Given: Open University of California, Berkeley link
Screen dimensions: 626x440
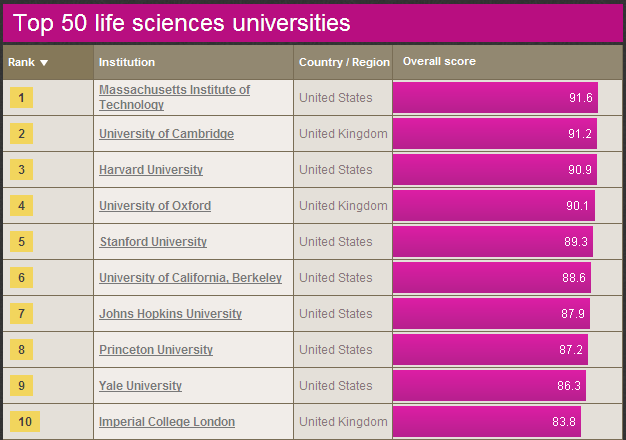Looking at the screenshot, I should click(x=190, y=278).
